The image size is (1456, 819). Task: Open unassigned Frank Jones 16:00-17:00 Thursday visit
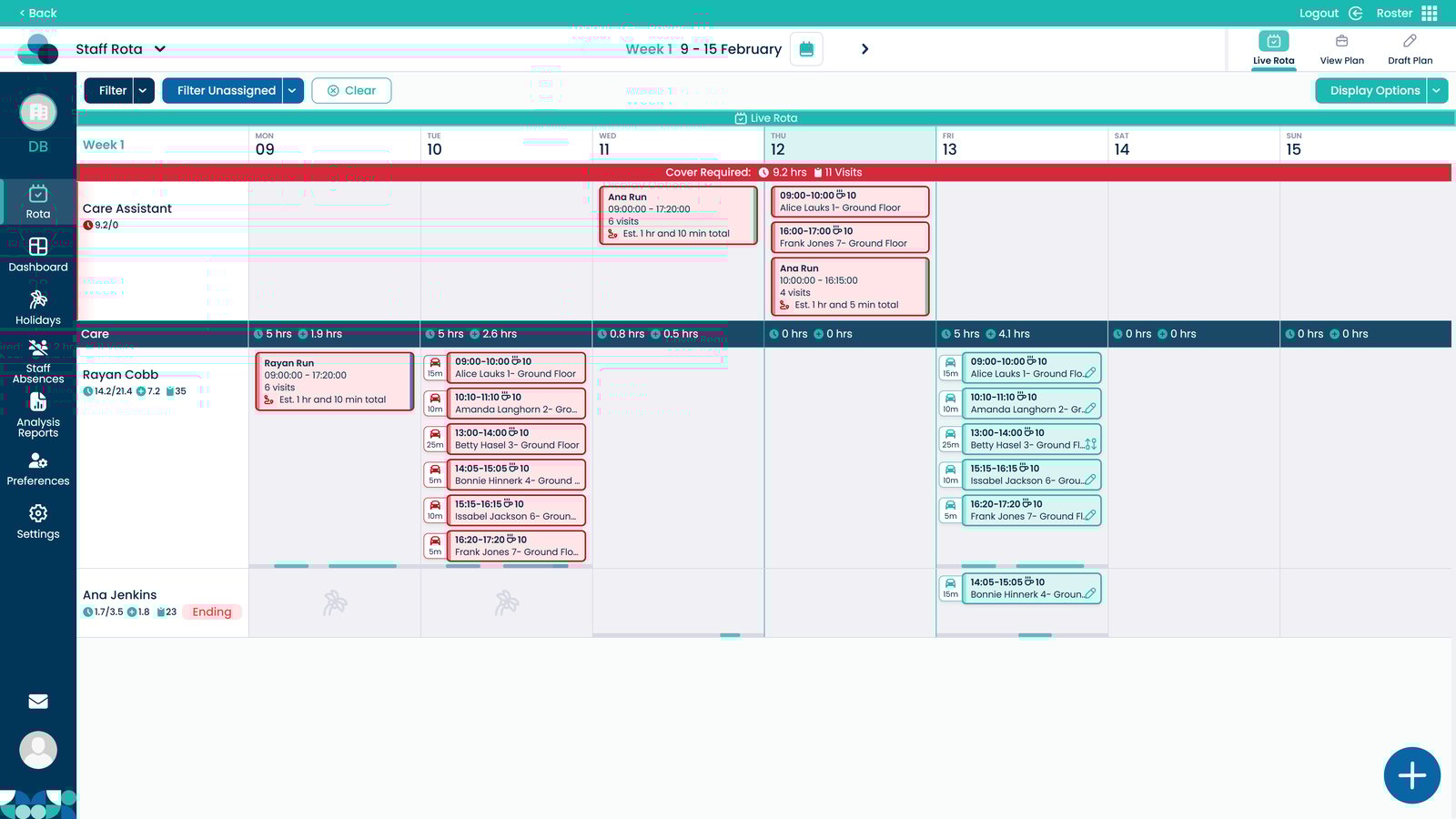point(850,237)
